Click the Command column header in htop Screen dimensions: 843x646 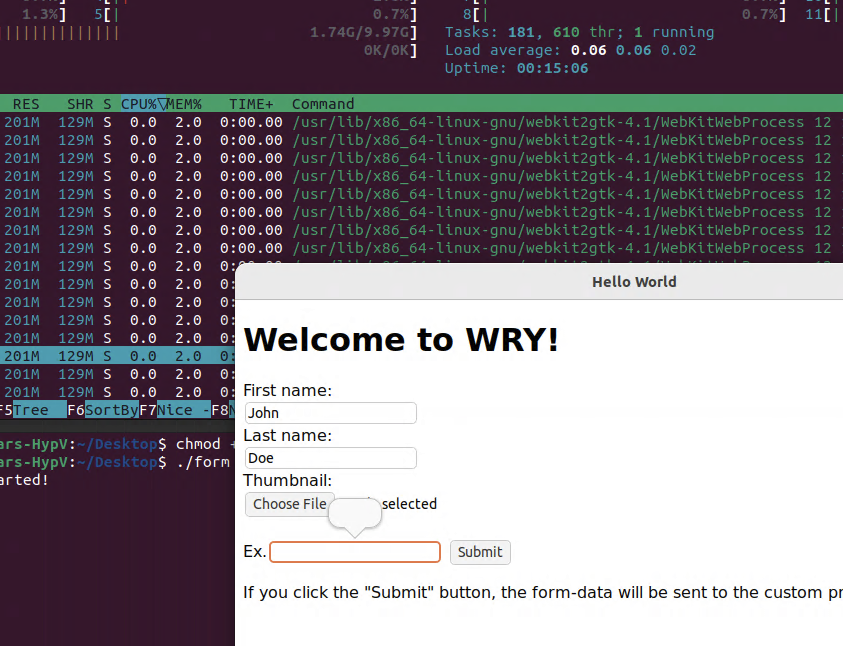[x=323, y=104]
